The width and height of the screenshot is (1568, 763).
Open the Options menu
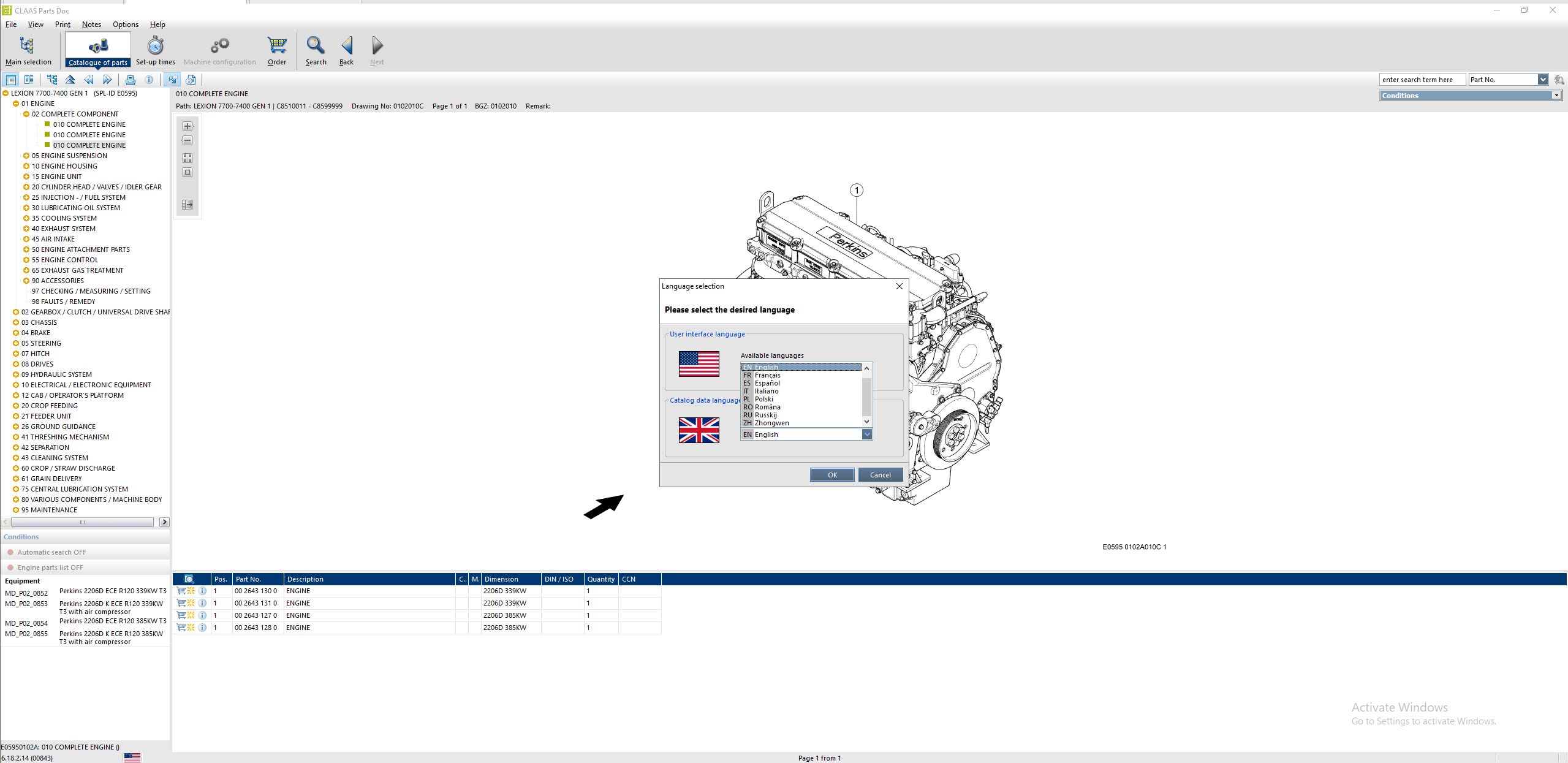coord(125,25)
